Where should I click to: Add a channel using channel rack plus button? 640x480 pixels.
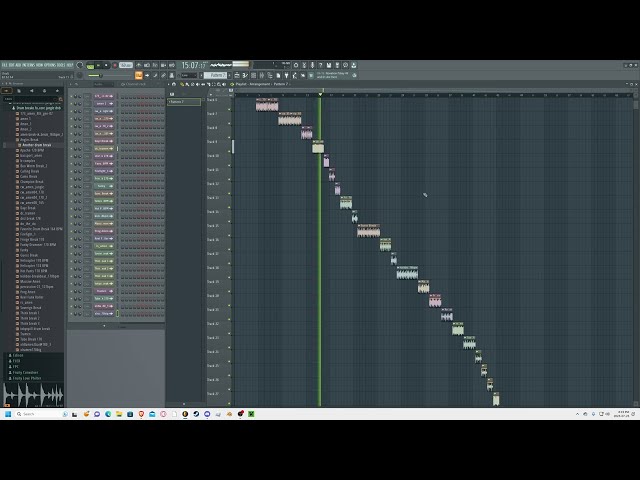pyautogui.click(x=104, y=326)
